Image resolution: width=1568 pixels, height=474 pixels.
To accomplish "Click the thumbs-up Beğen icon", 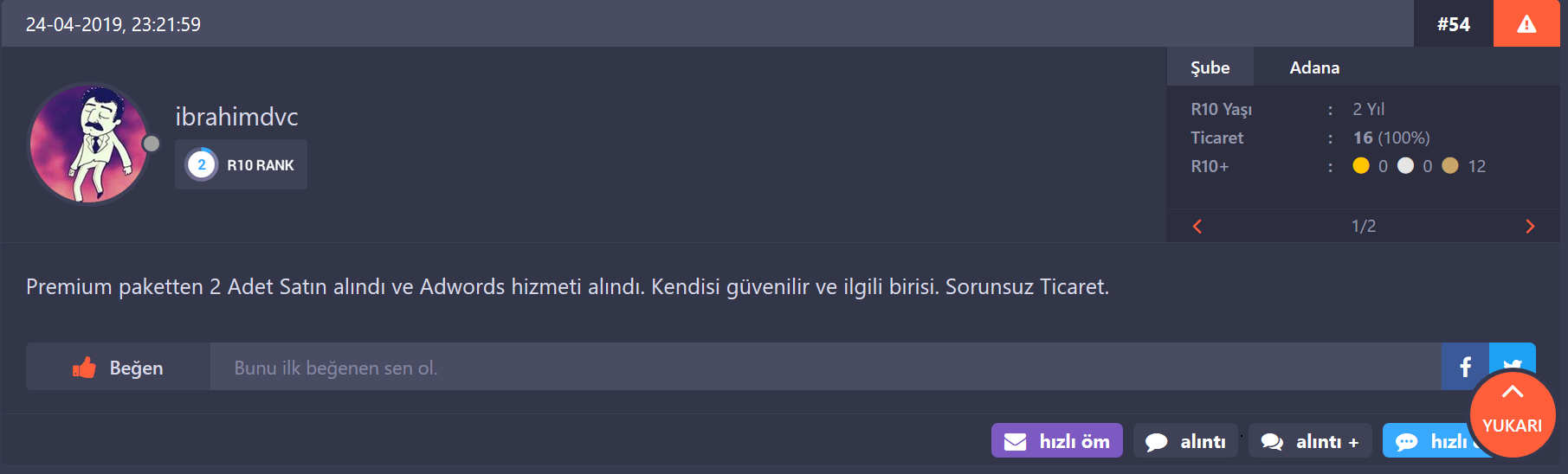I will pyautogui.click(x=84, y=368).
